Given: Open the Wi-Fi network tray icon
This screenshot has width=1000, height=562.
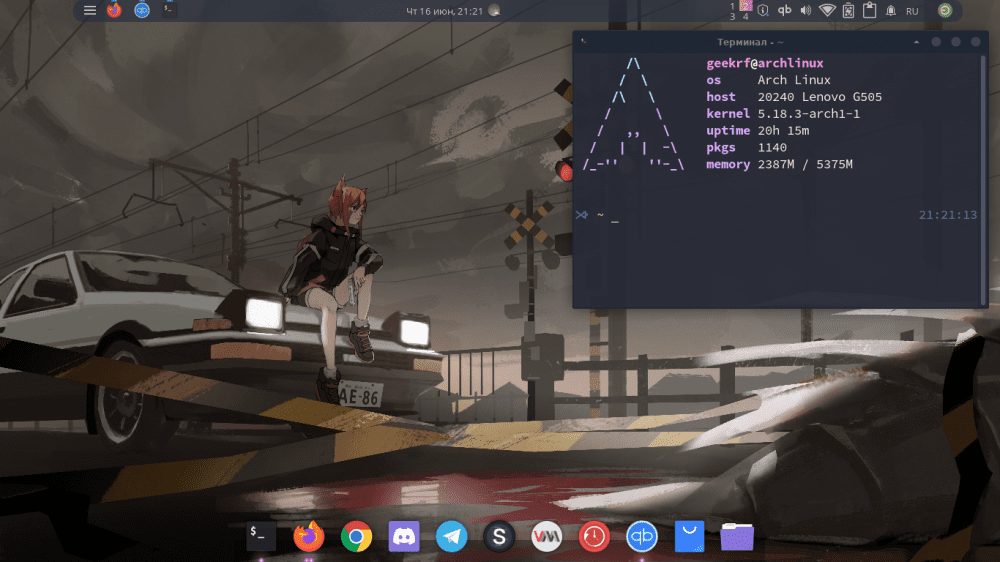Looking at the screenshot, I should click(827, 10).
